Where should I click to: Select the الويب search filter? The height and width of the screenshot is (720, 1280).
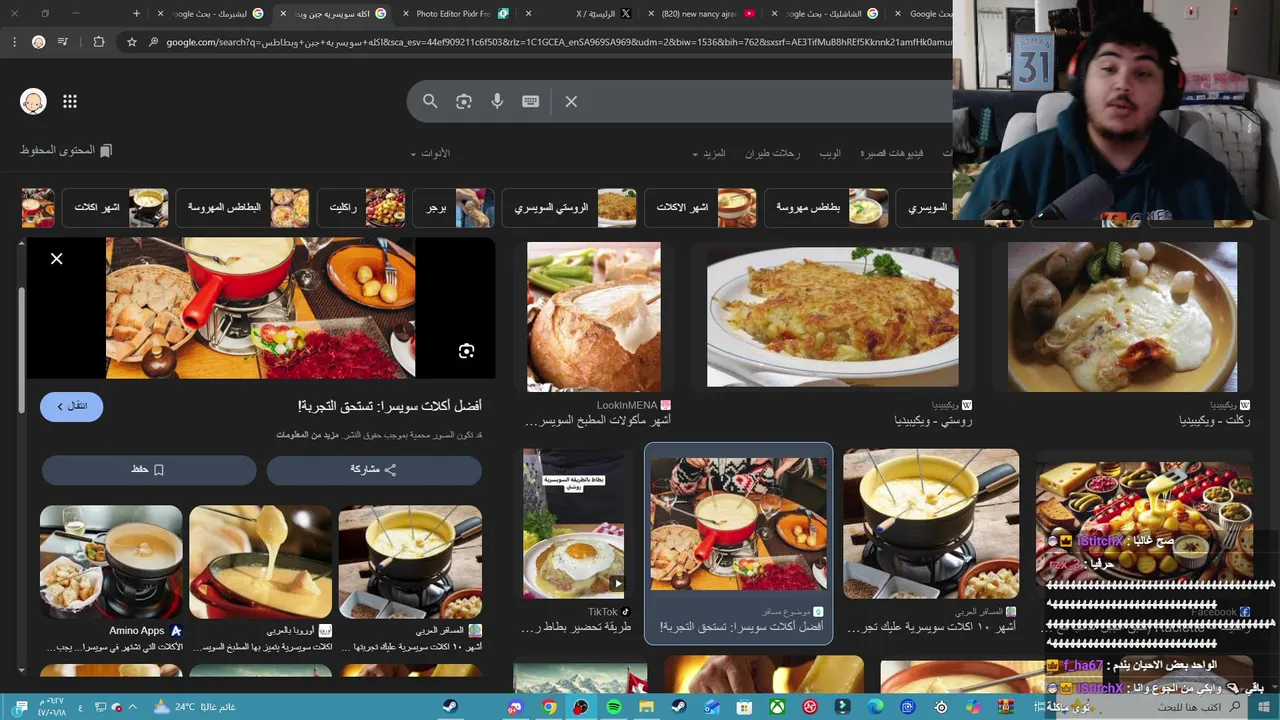(x=830, y=153)
